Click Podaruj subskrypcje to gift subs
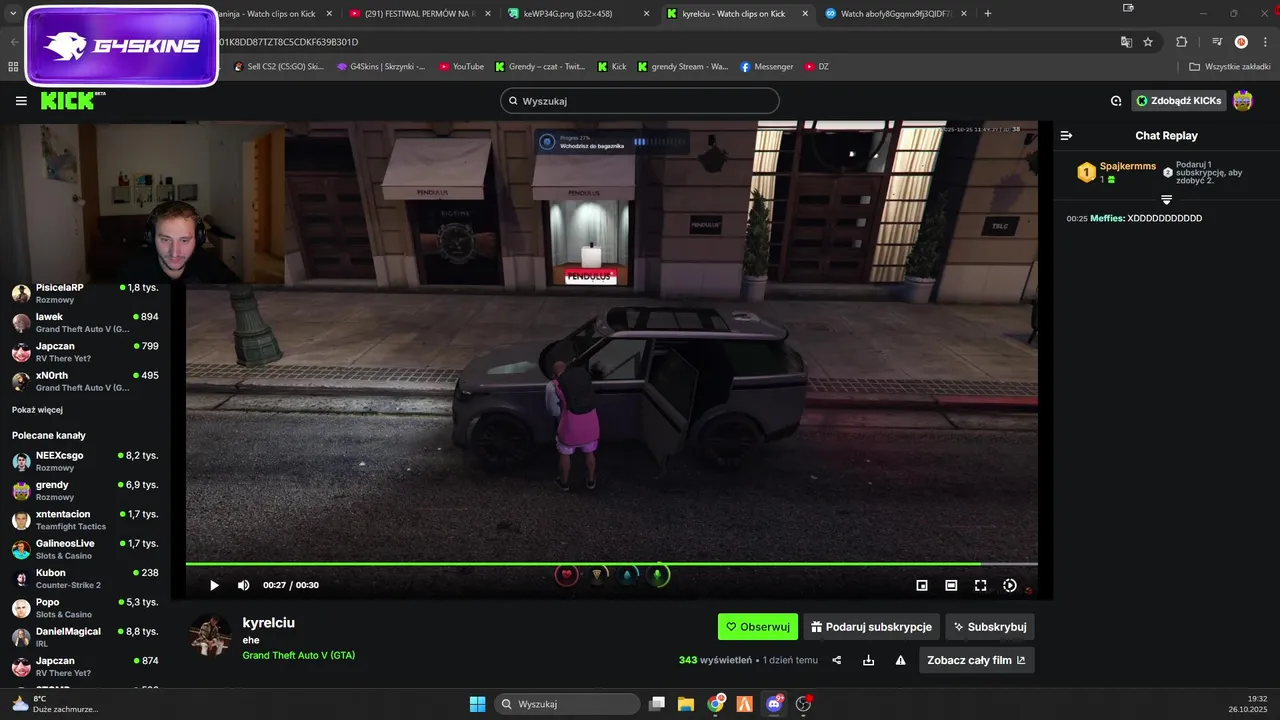 [871, 627]
